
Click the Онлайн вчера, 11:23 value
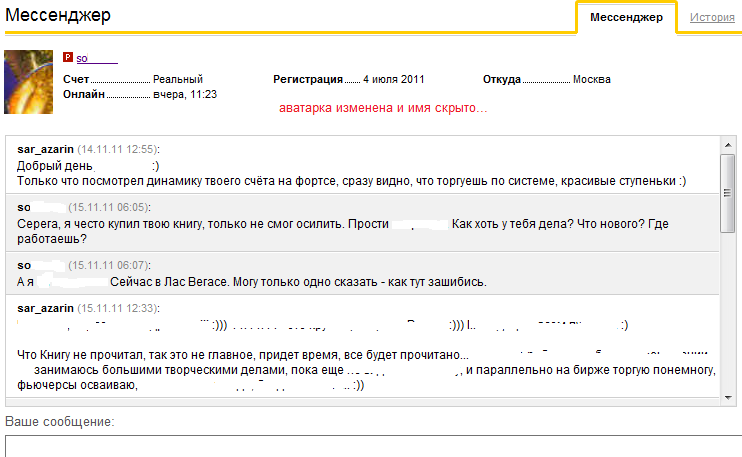[x=185, y=95]
